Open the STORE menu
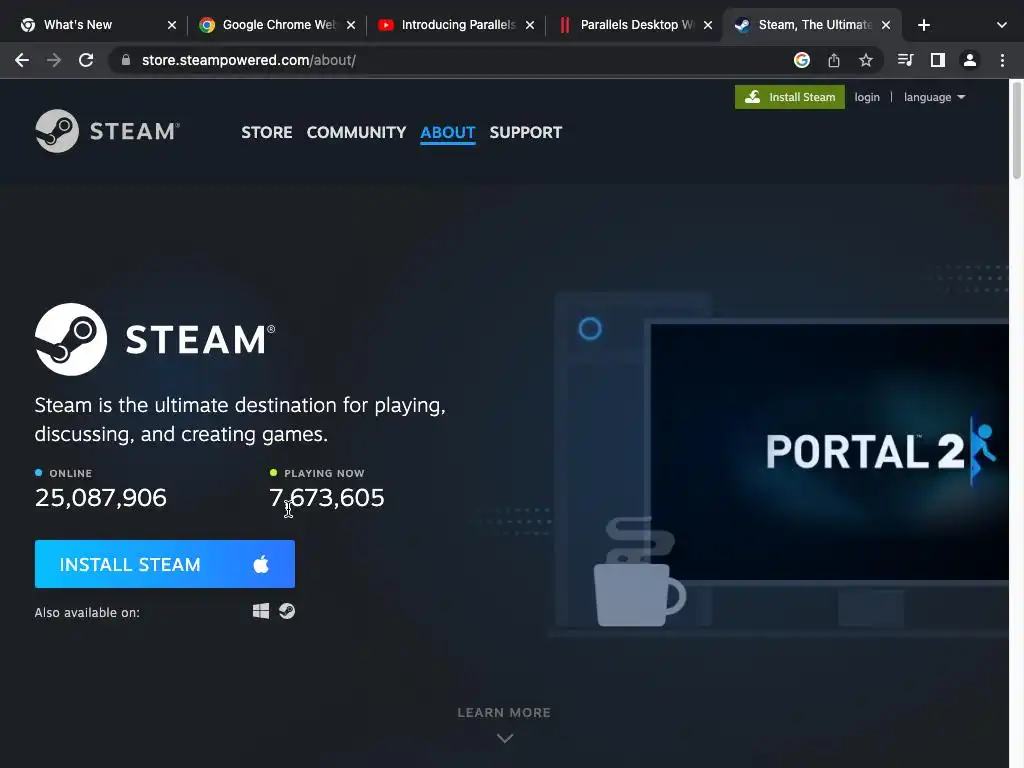Viewport: 1024px width, 768px height. [266, 132]
